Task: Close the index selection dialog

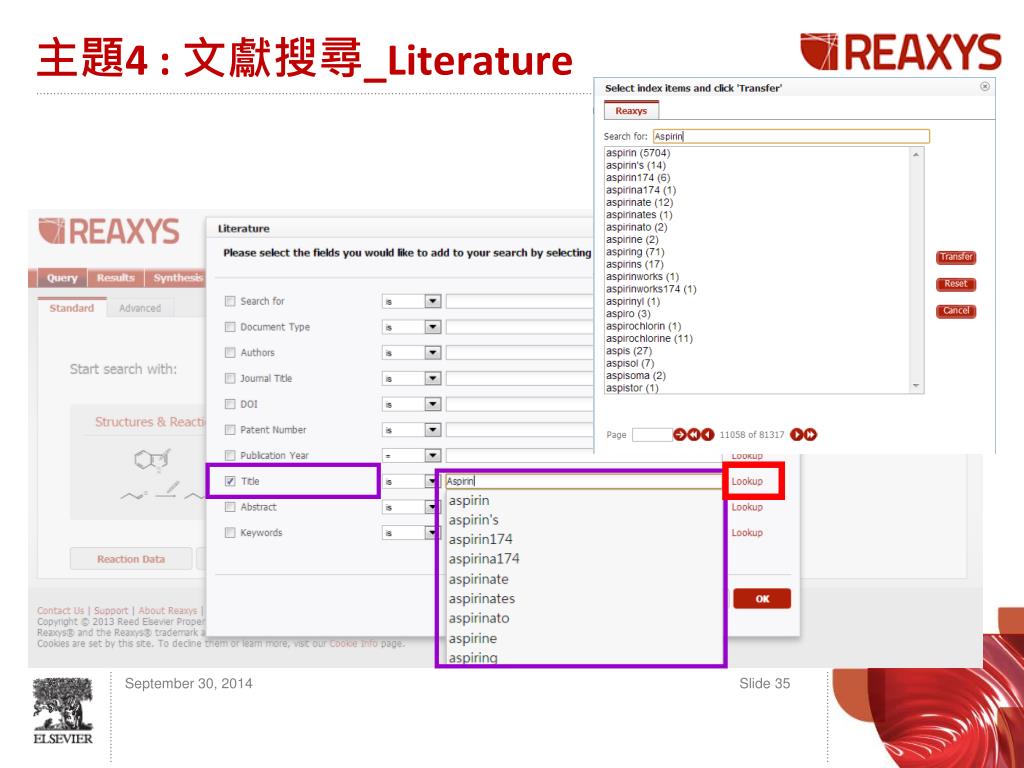Action: coord(985,87)
